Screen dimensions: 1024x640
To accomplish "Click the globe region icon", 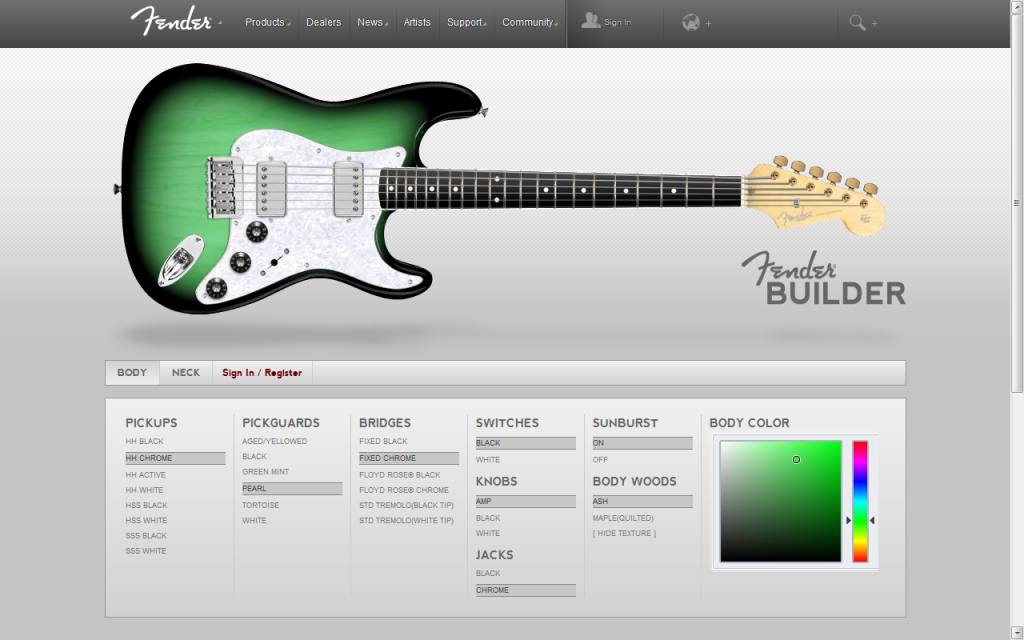I will [690, 22].
